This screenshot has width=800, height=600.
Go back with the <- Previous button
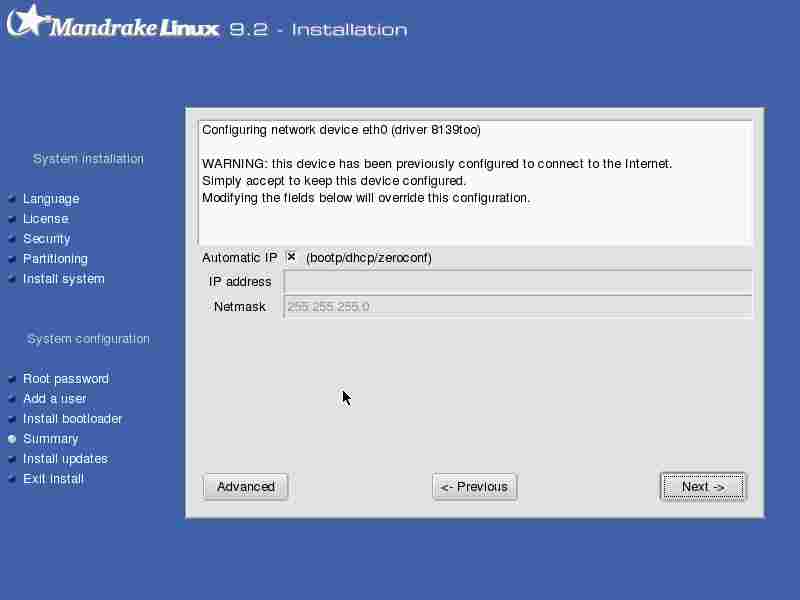pos(474,487)
